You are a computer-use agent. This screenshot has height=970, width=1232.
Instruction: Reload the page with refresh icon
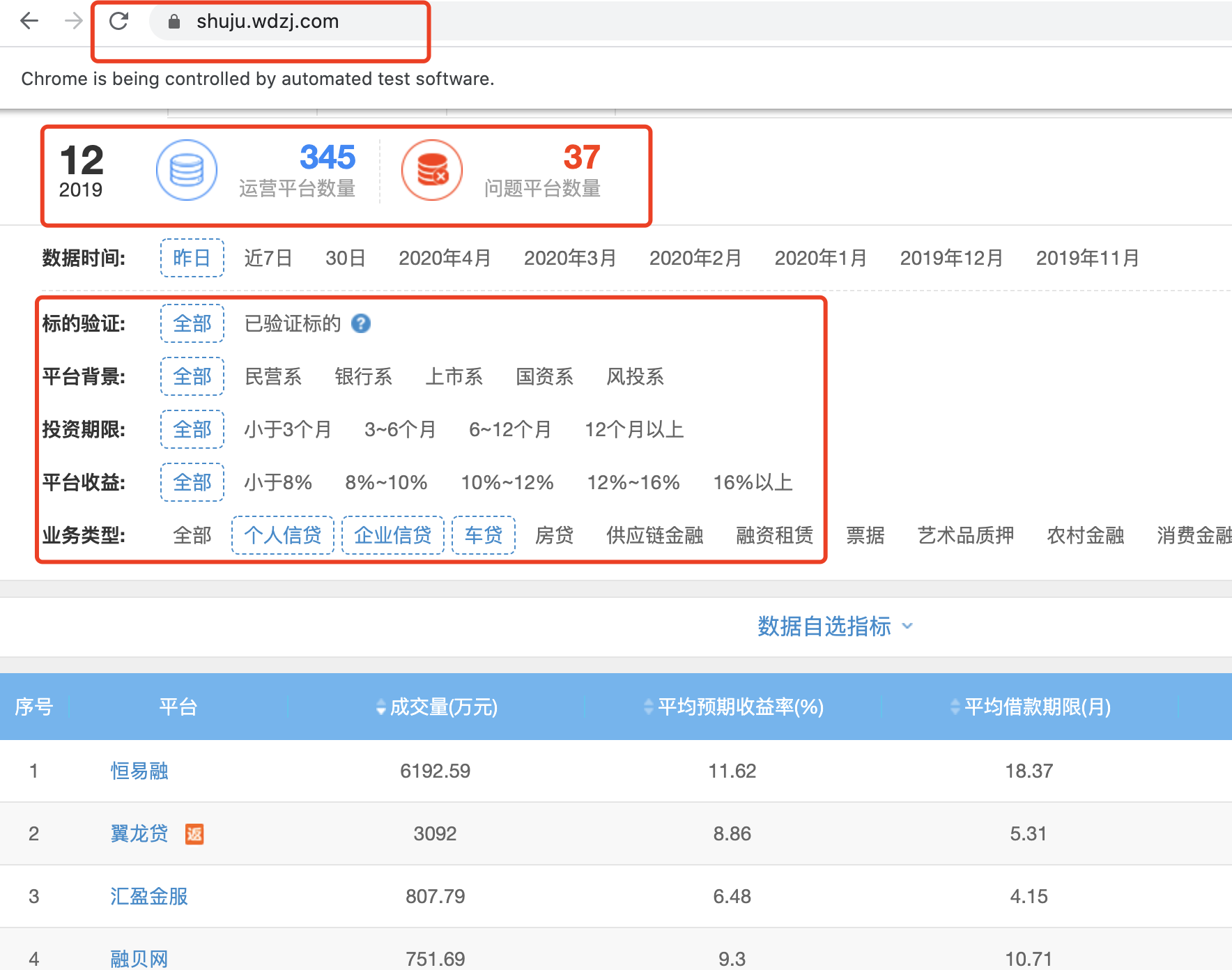click(x=119, y=21)
